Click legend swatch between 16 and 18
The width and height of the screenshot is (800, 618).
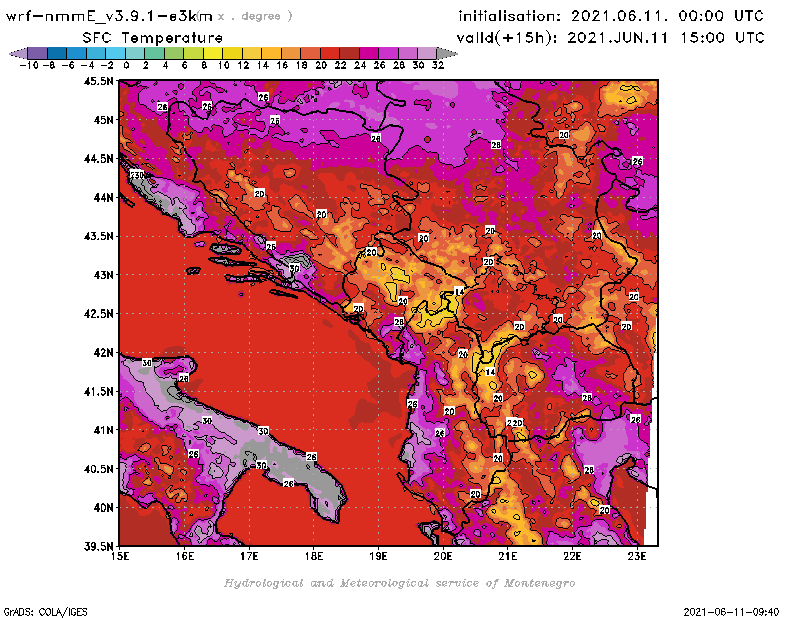pyautogui.click(x=291, y=53)
